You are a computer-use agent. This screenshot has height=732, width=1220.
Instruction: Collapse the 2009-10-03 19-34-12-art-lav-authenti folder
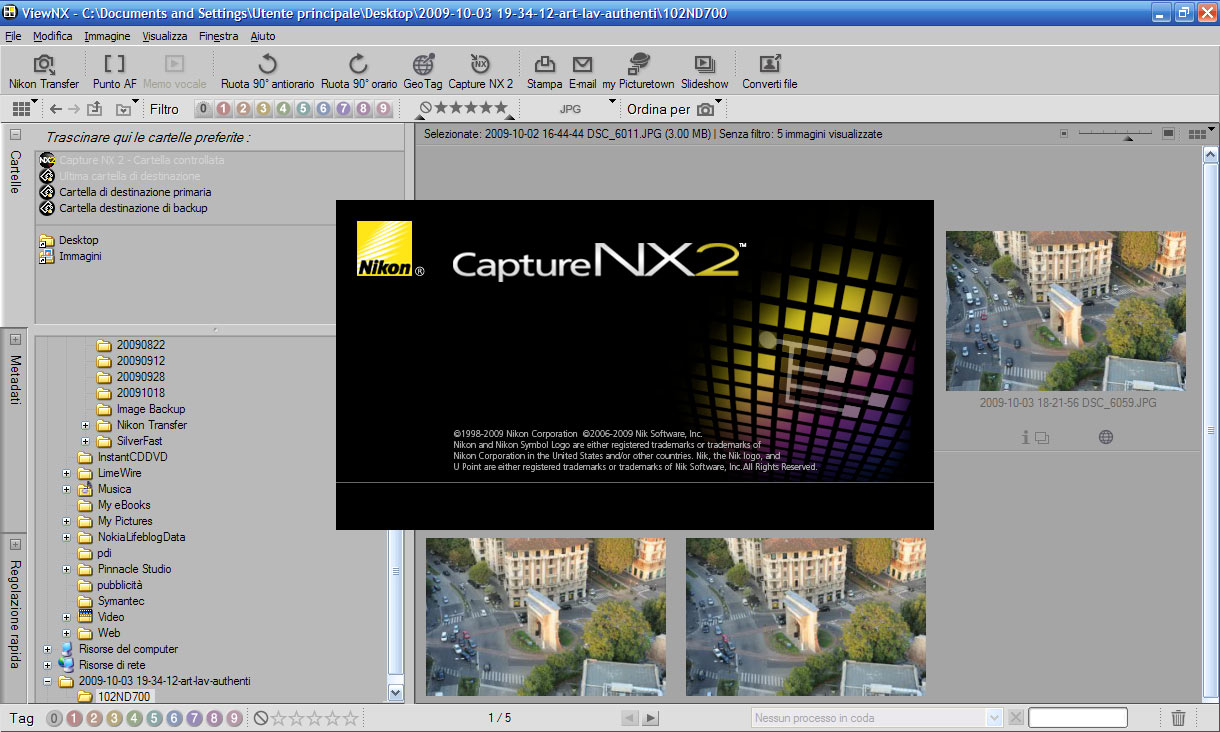pyautogui.click(x=48, y=681)
